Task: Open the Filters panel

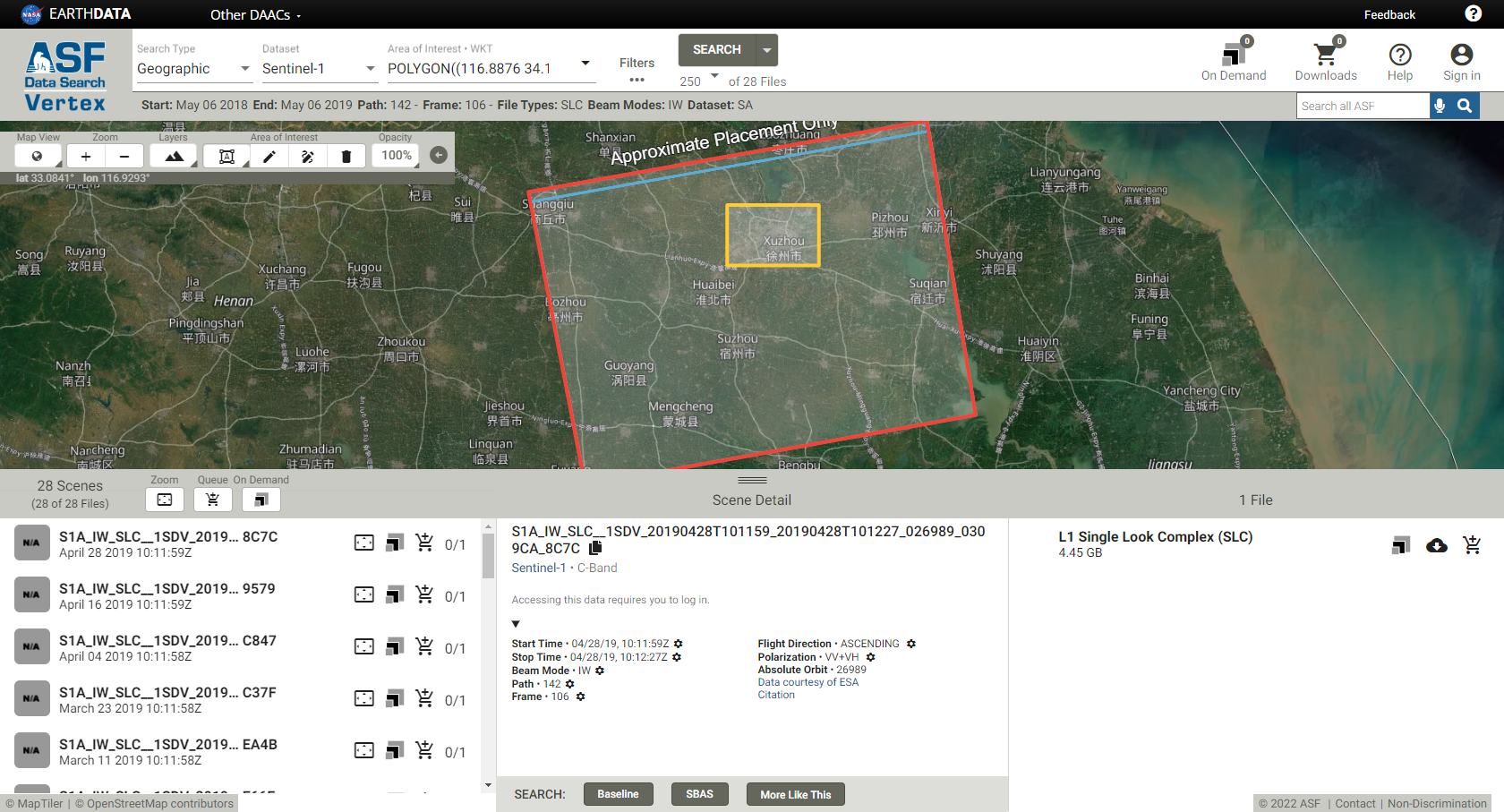Action: click(637, 69)
